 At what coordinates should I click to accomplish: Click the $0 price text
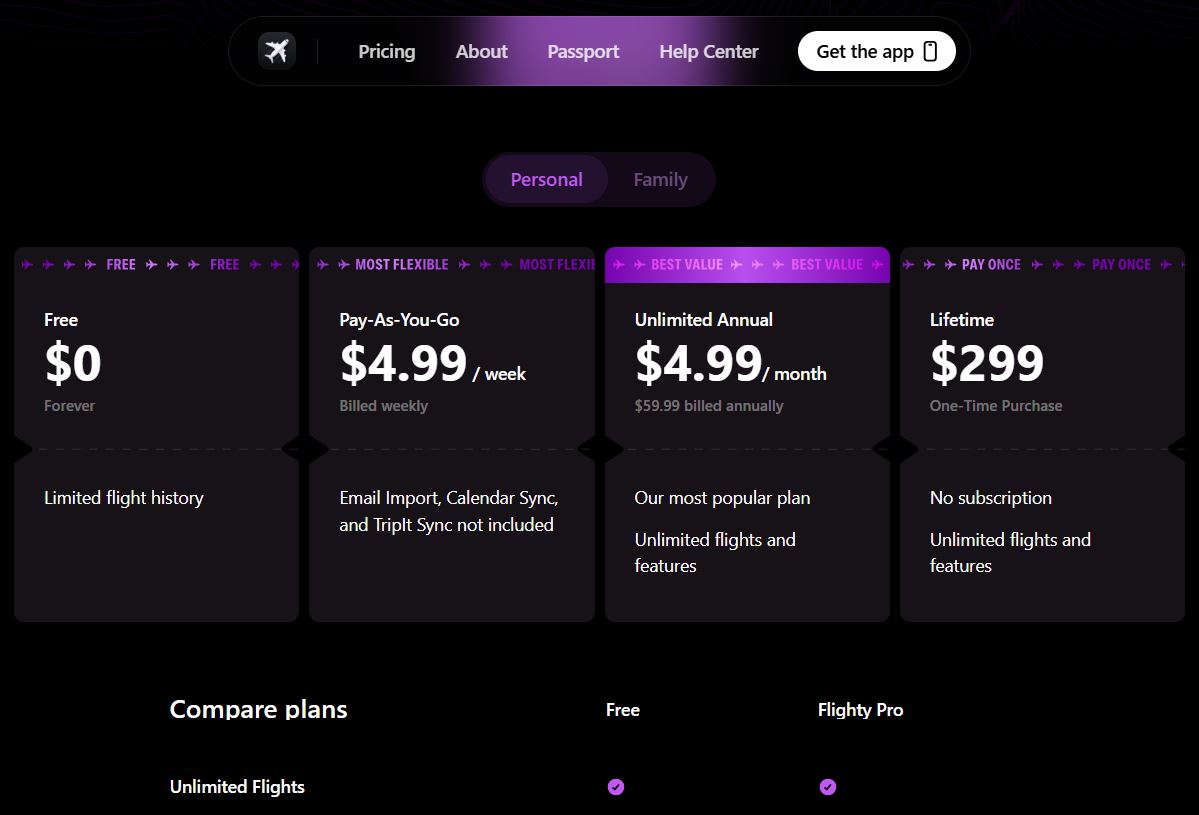click(73, 362)
